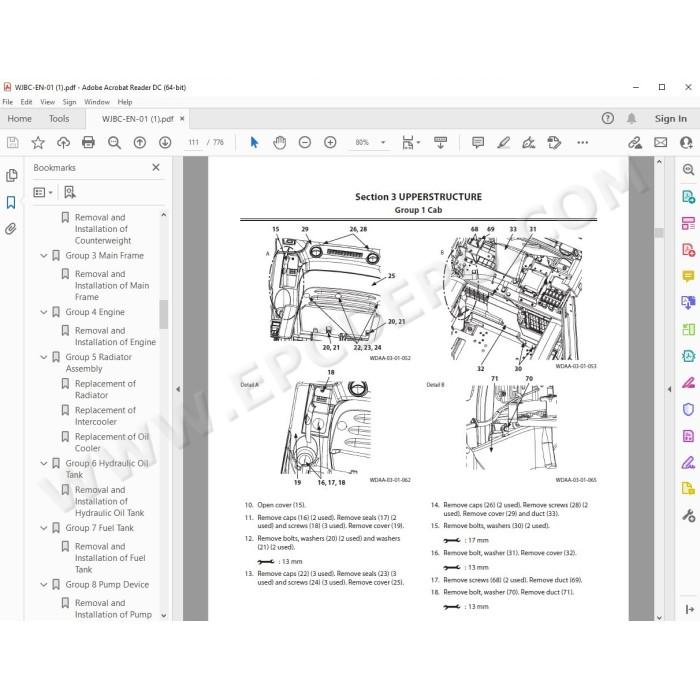This screenshot has width=700, height=700.
Task: Collapse the Group 3 Main Frame bookmark
Action: tap(44, 256)
